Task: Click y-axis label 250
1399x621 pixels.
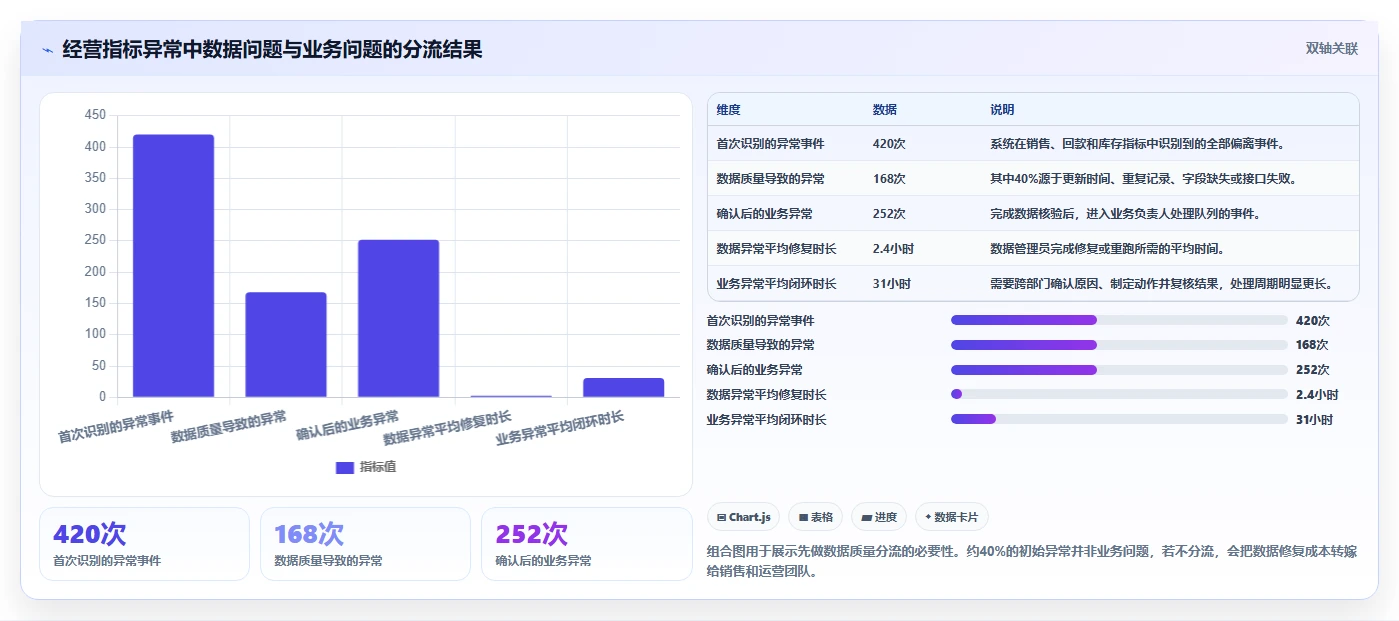Action: [95, 240]
